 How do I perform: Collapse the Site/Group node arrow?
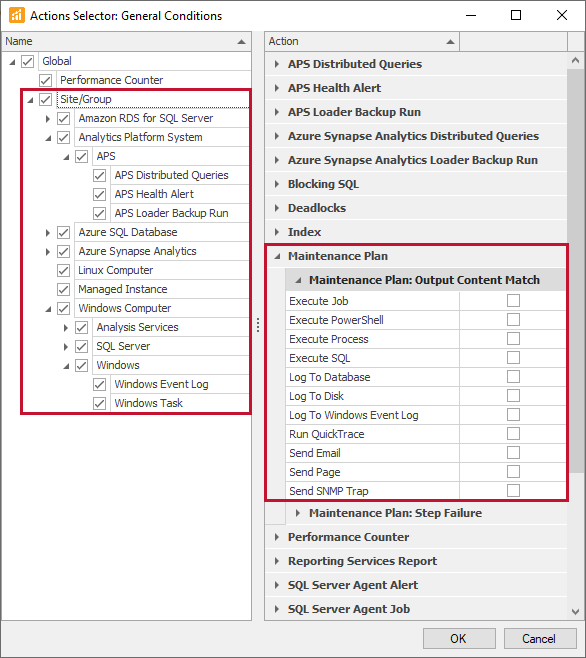30,100
